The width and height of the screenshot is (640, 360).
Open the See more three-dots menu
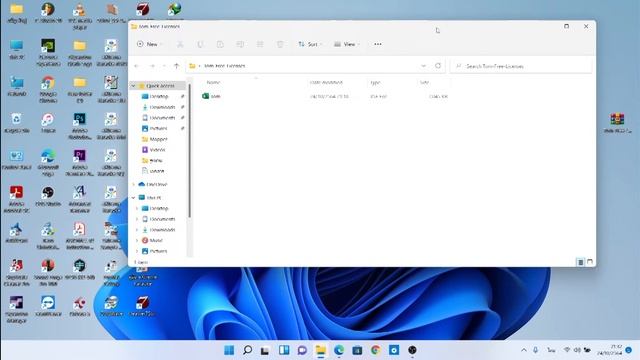[x=378, y=44]
